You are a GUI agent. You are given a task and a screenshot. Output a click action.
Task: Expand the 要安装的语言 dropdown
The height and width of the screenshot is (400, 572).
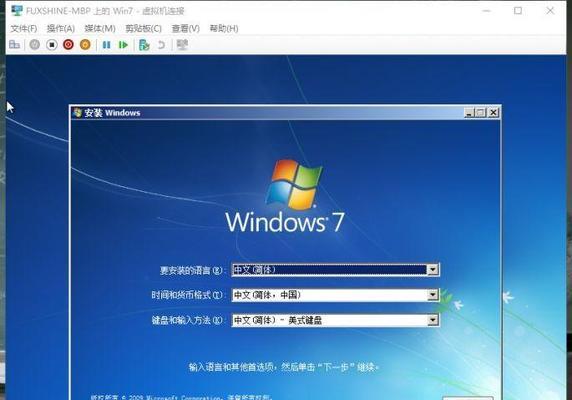[x=433, y=270]
